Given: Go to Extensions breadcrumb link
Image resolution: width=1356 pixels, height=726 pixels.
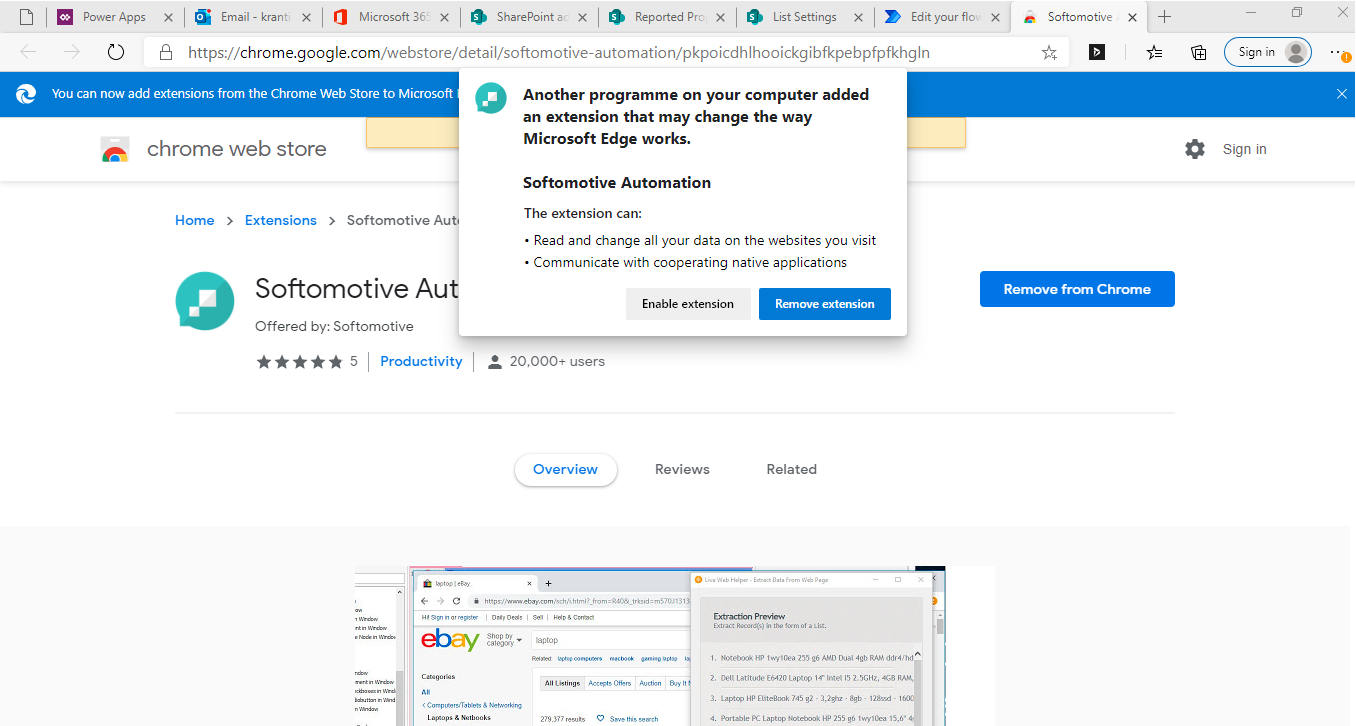Looking at the screenshot, I should 281,220.
